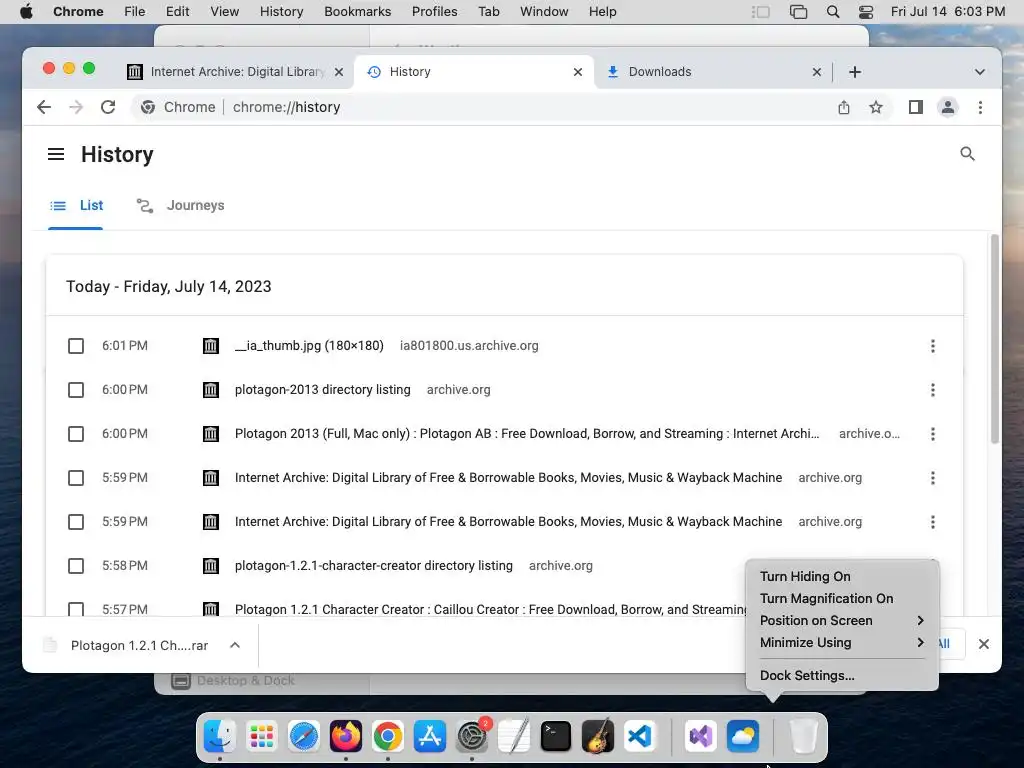Toggle Chrome's side panel icon
This screenshot has width=1024, height=768.
coord(916,107)
